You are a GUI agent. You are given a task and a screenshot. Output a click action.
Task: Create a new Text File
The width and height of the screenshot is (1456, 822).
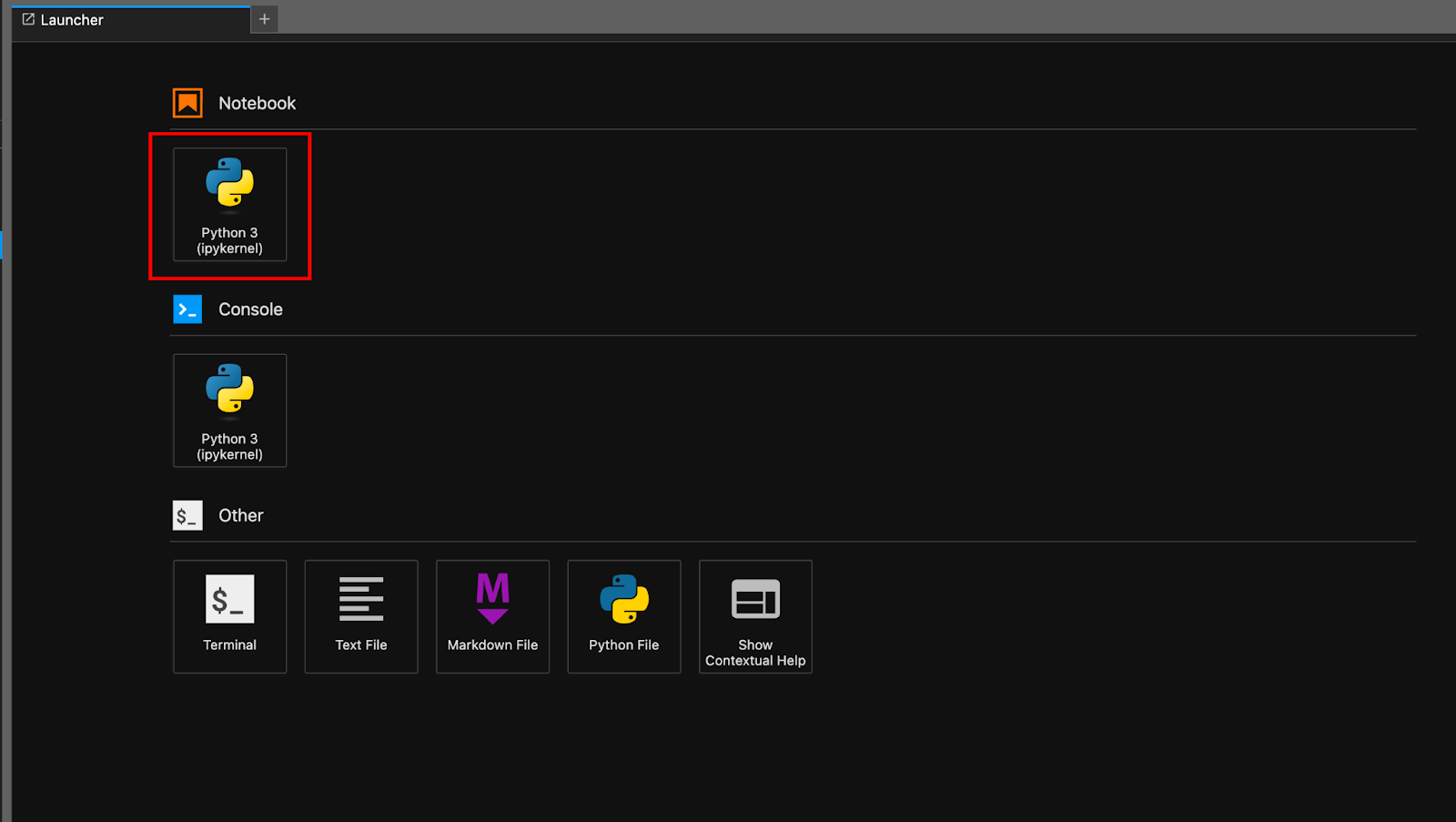click(360, 616)
